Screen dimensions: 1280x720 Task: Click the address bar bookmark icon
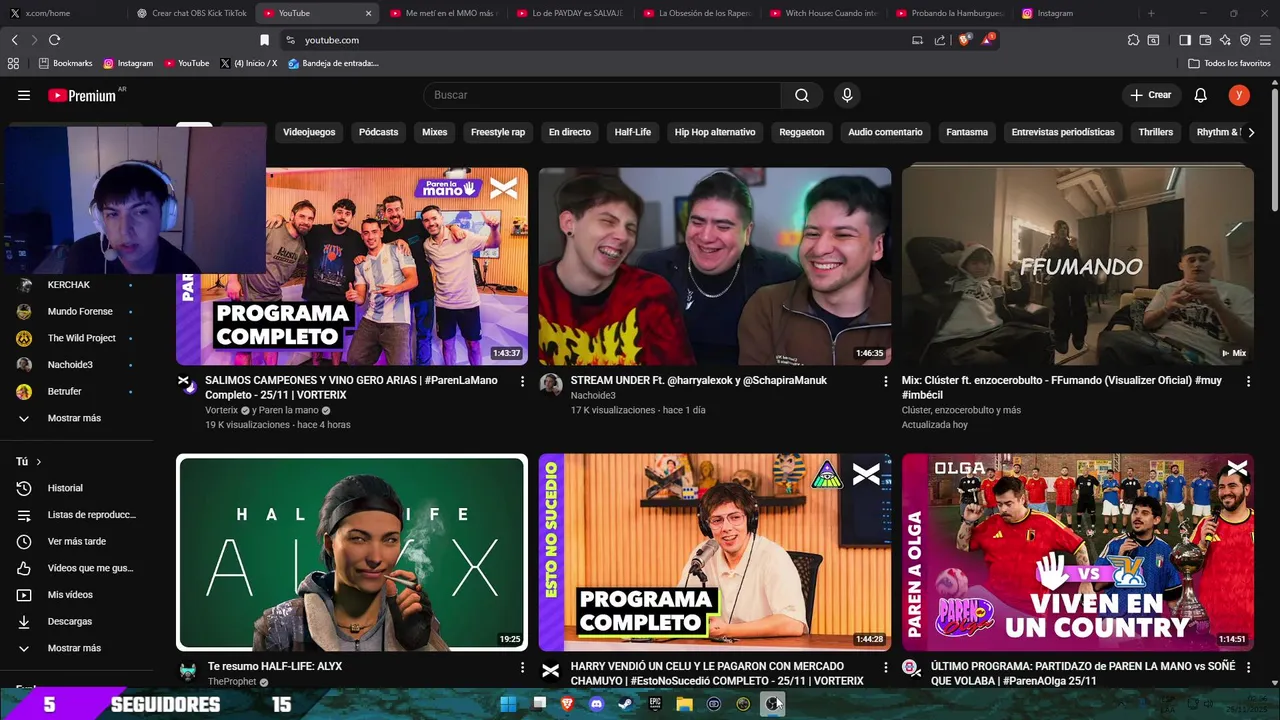tap(264, 40)
